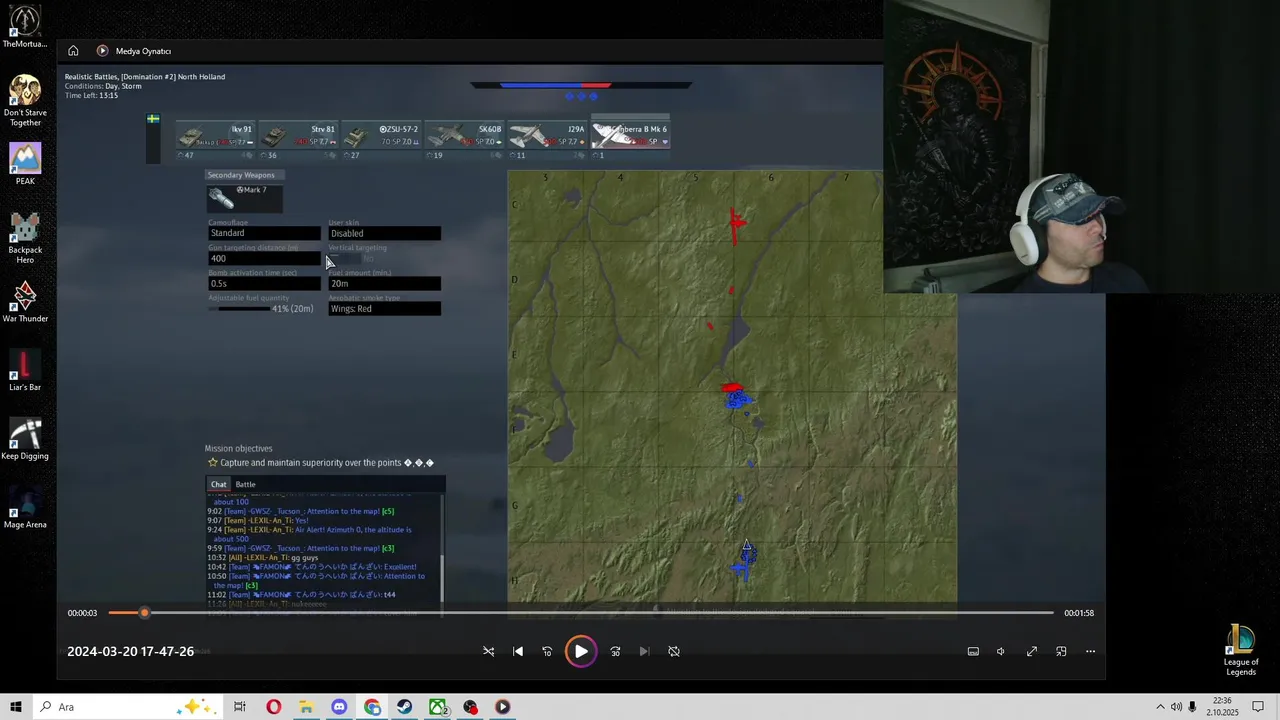The width and height of the screenshot is (1280, 720).
Task: Open Steam from the taskbar
Action: click(x=404, y=707)
